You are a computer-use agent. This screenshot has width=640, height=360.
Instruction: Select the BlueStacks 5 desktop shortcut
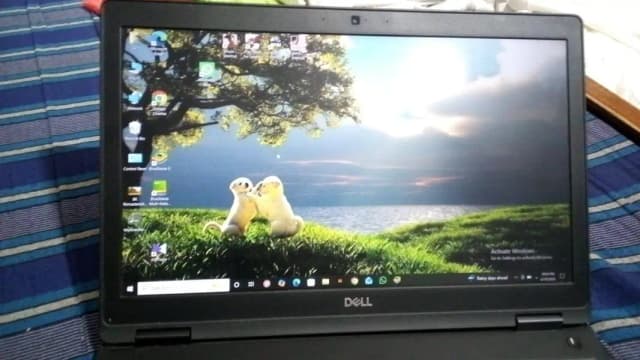[x=159, y=161]
